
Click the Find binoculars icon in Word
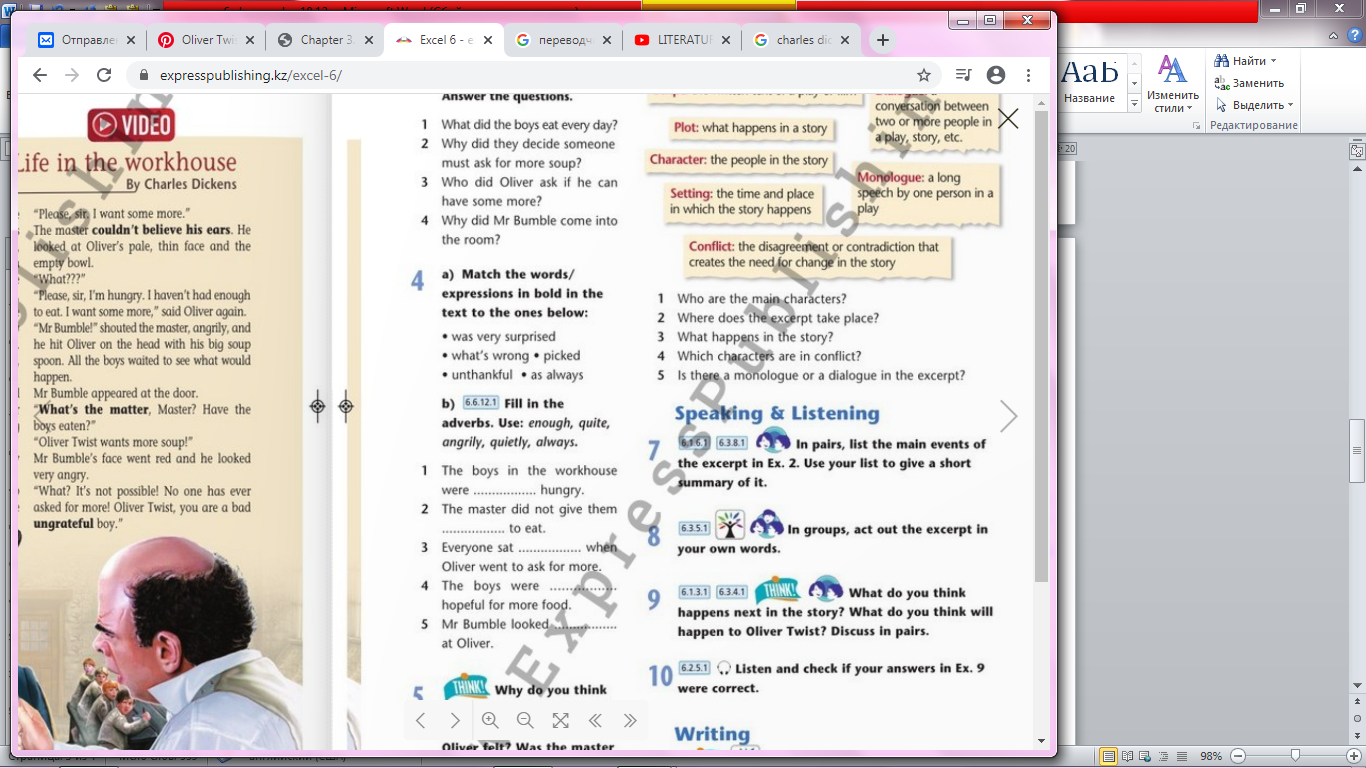1221,61
